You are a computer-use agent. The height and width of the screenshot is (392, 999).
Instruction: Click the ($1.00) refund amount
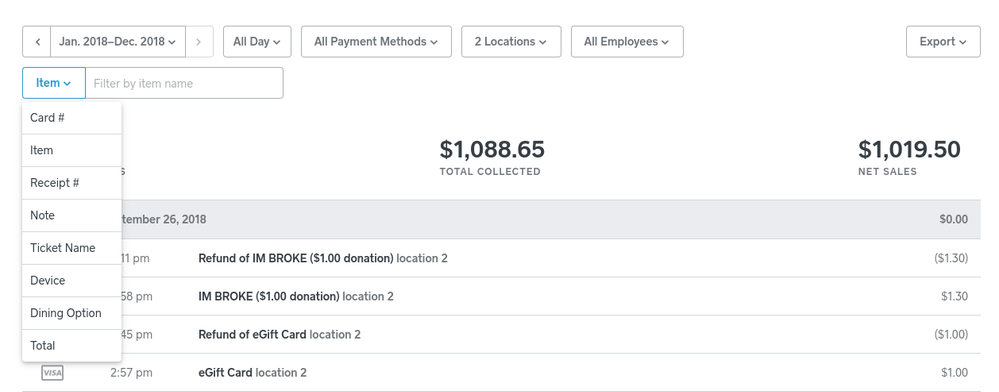coord(951,335)
